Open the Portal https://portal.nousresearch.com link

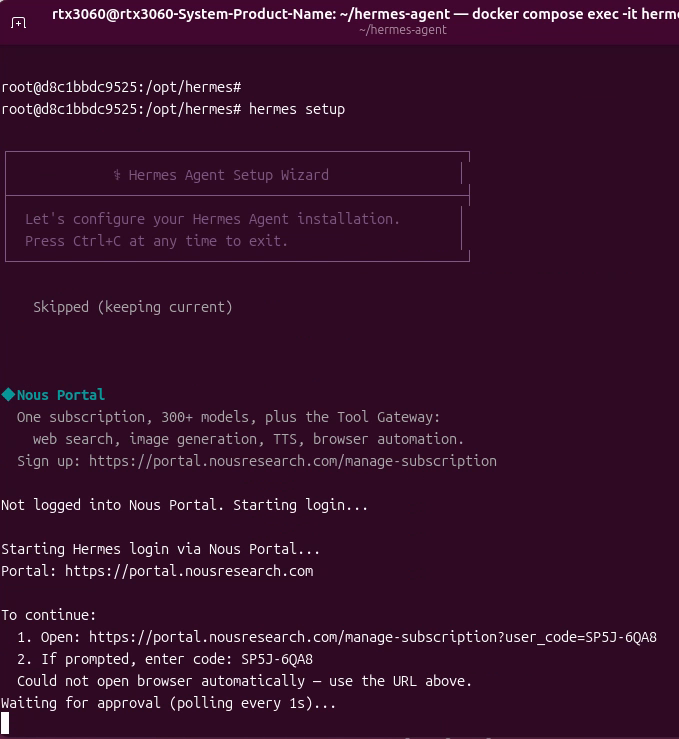(x=189, y=571)
